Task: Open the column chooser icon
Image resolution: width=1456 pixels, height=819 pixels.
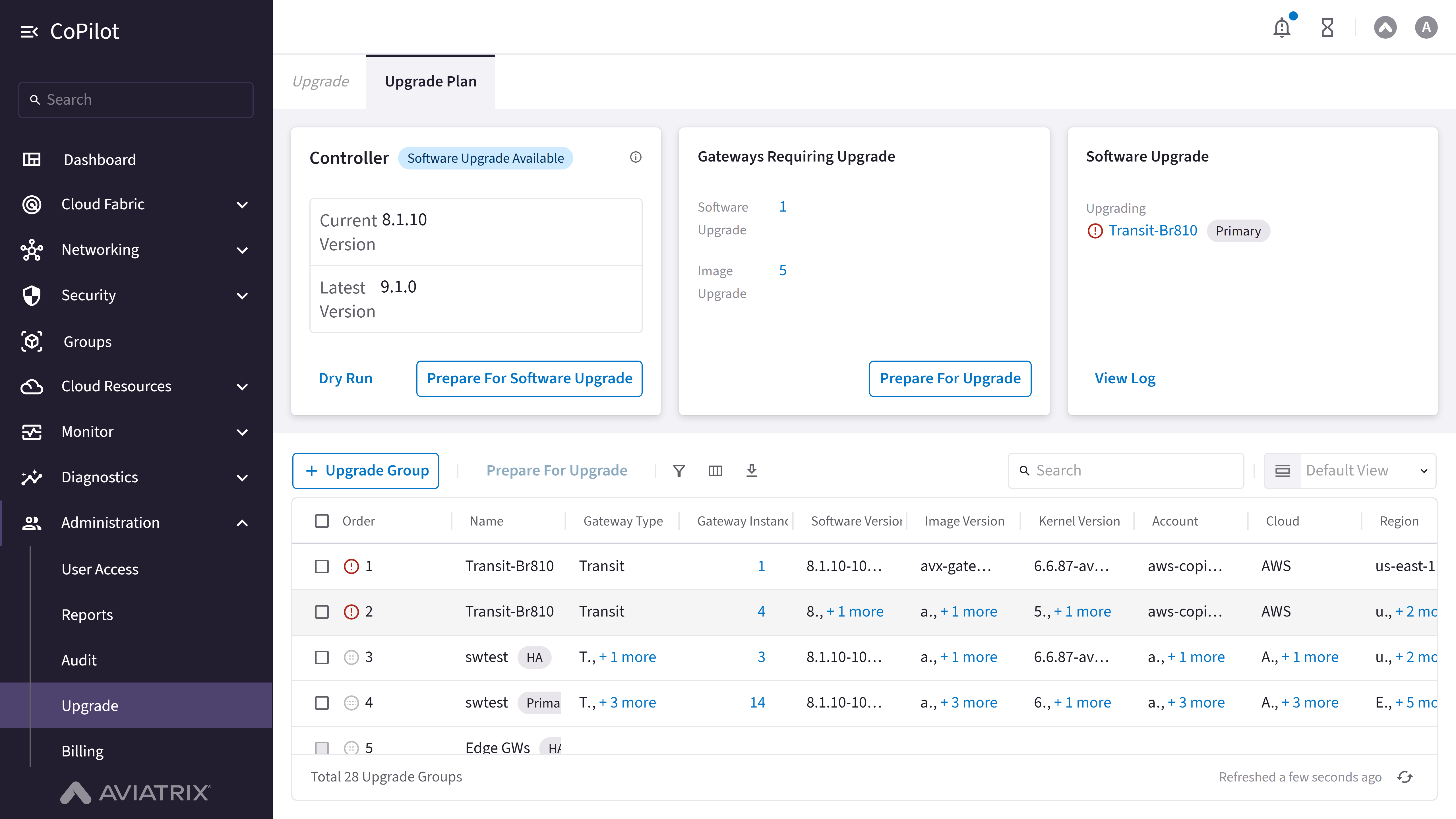Action: point(715,470)
